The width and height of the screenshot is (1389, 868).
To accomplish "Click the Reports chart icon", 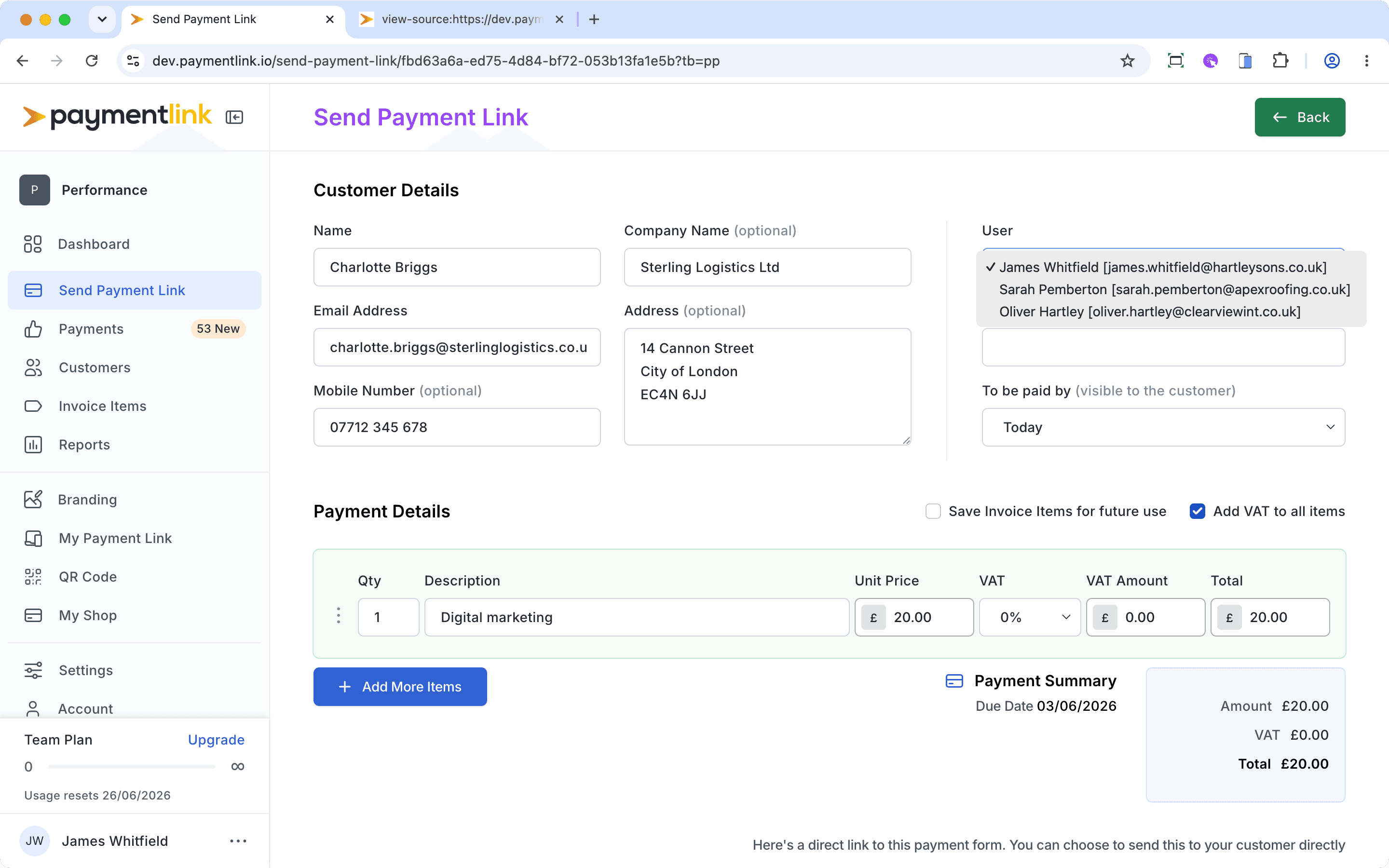I will click(x=33, y=444).
